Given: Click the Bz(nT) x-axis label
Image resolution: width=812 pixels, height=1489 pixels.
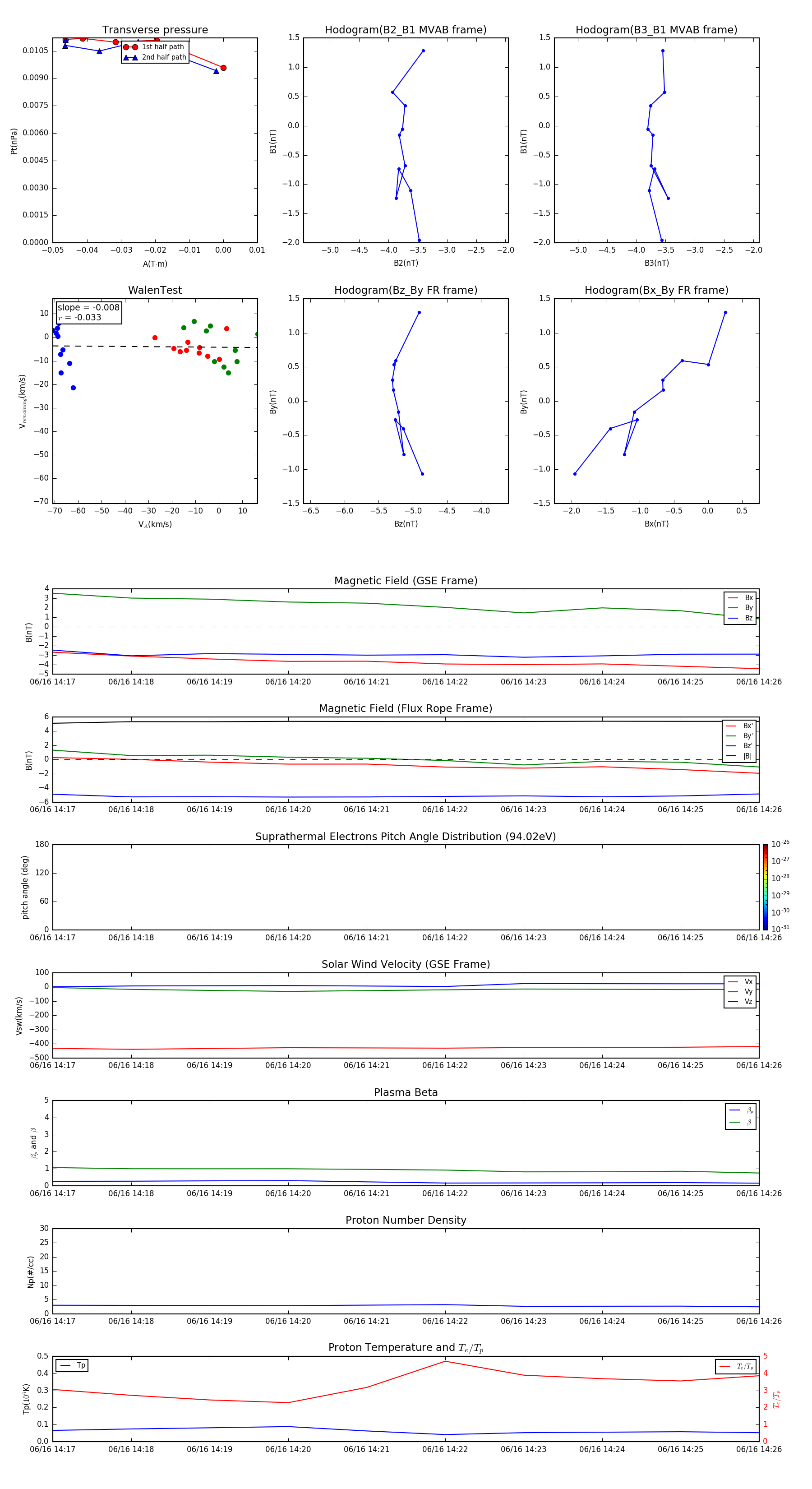Looking at the screenshot, I should [406, 524].
